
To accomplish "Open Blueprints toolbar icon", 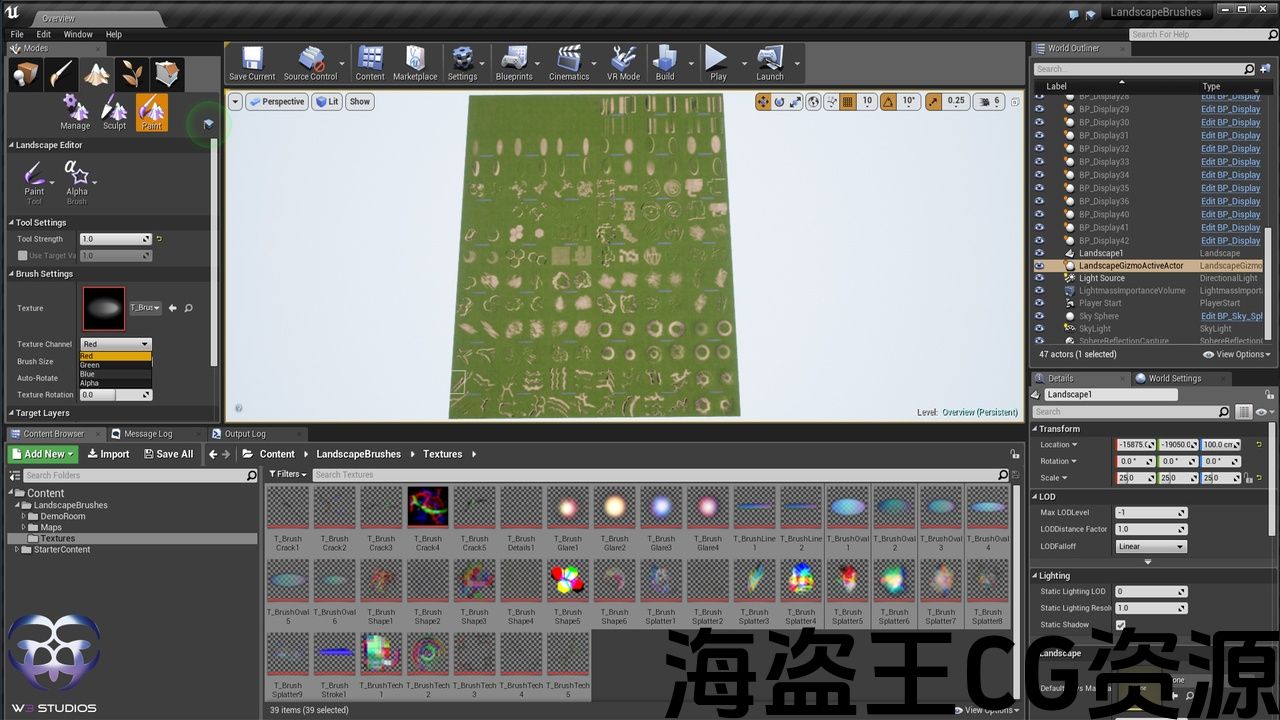I will pos(514,63).
